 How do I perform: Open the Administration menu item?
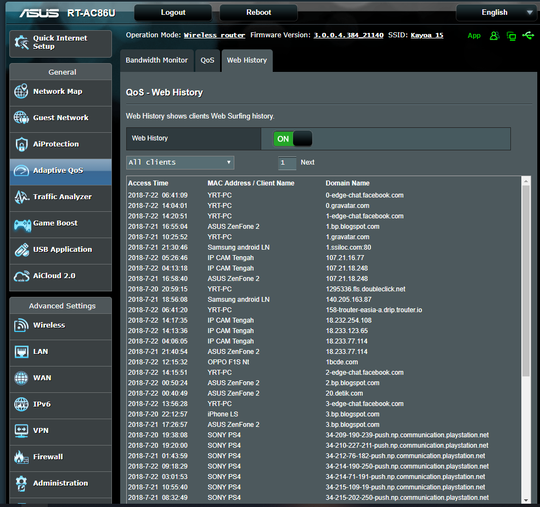point(61,484)
